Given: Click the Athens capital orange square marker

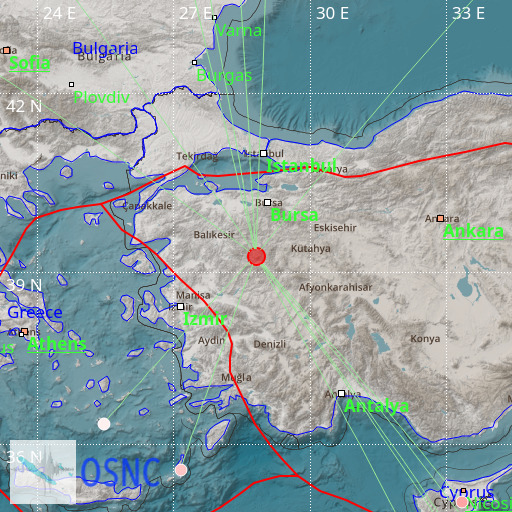Looking at the screenshot, I should pyautogui.click(x=24, y=331).
